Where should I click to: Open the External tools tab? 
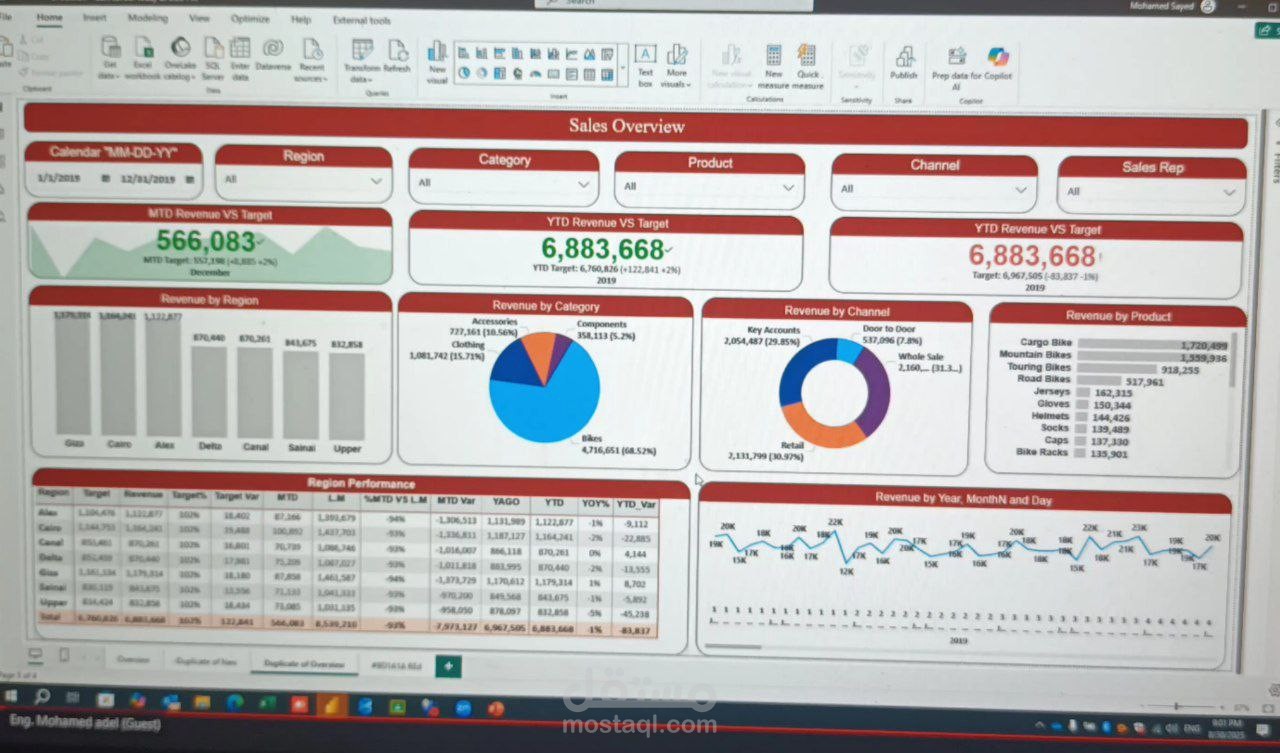(x=362, y=20)
